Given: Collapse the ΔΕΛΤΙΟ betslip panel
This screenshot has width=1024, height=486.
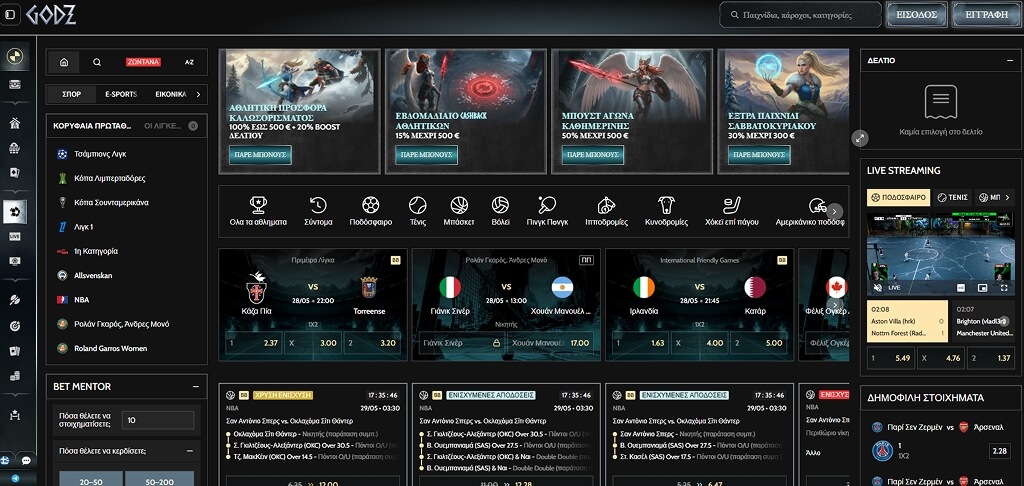Looking at the screenshot, I should [x=1010, y=60].
